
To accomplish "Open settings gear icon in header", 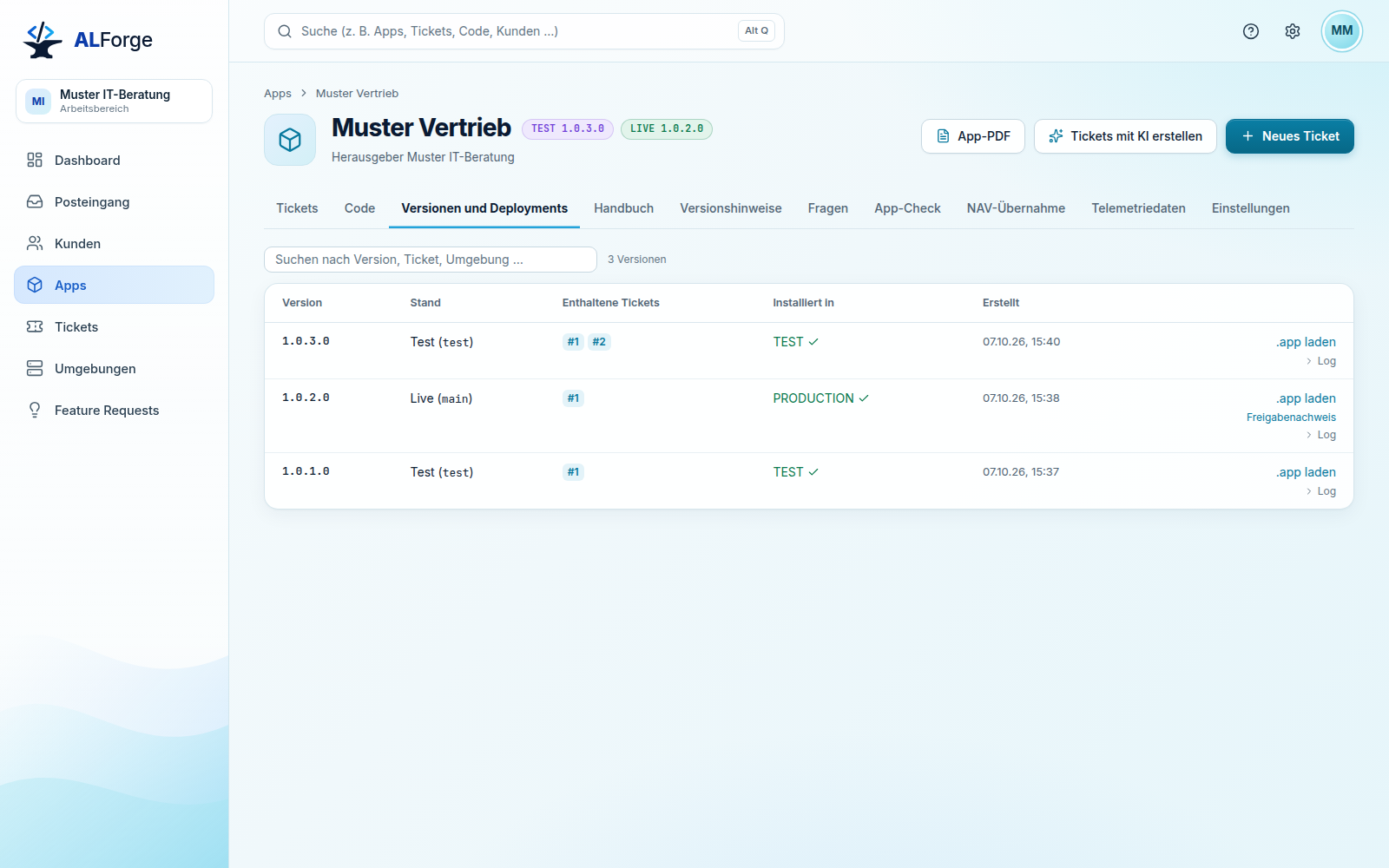I will [x=1293, y=31].
